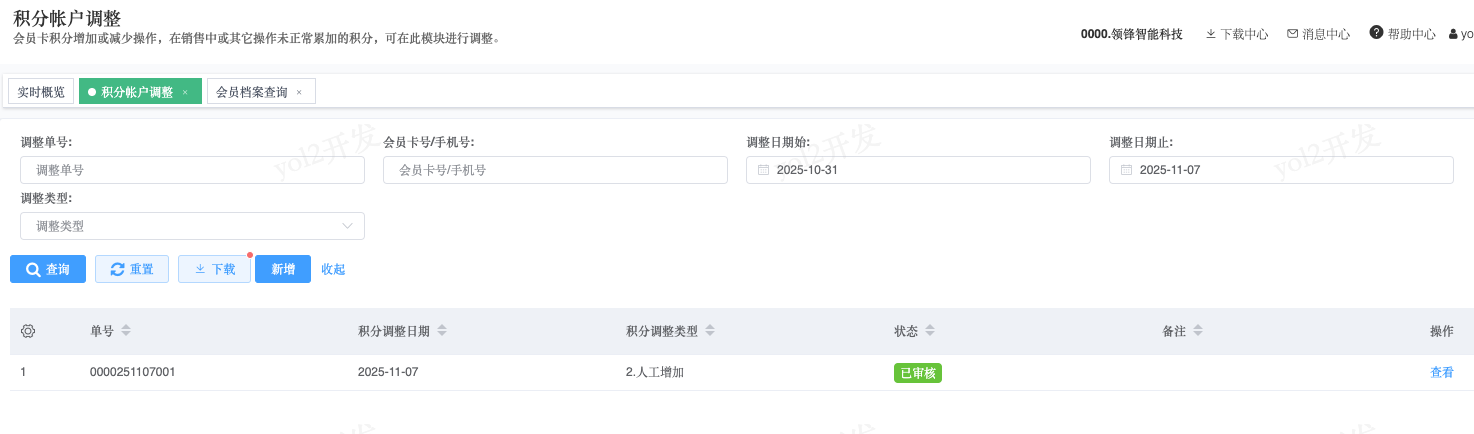The width and height of the screenshot is (1474, 434).
Task: Click the table column settings gear icon
Action: coord(28,331)
